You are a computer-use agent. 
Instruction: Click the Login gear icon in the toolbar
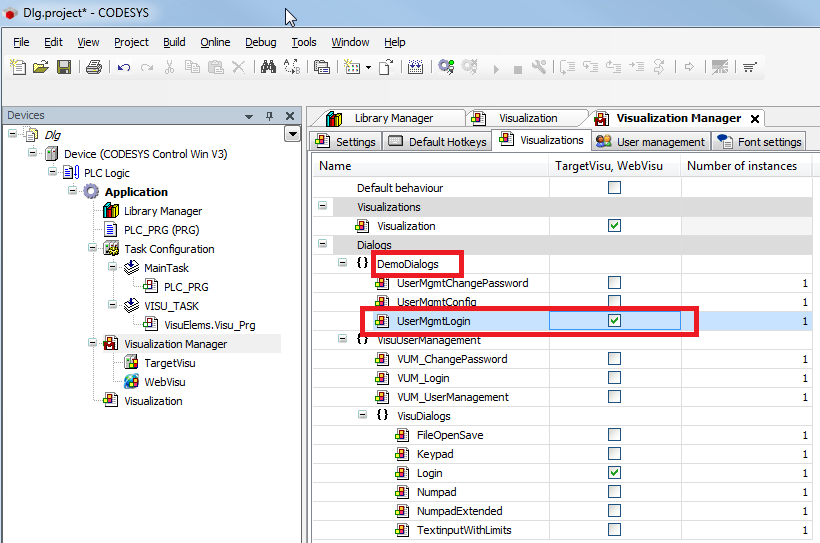[446, 67]
